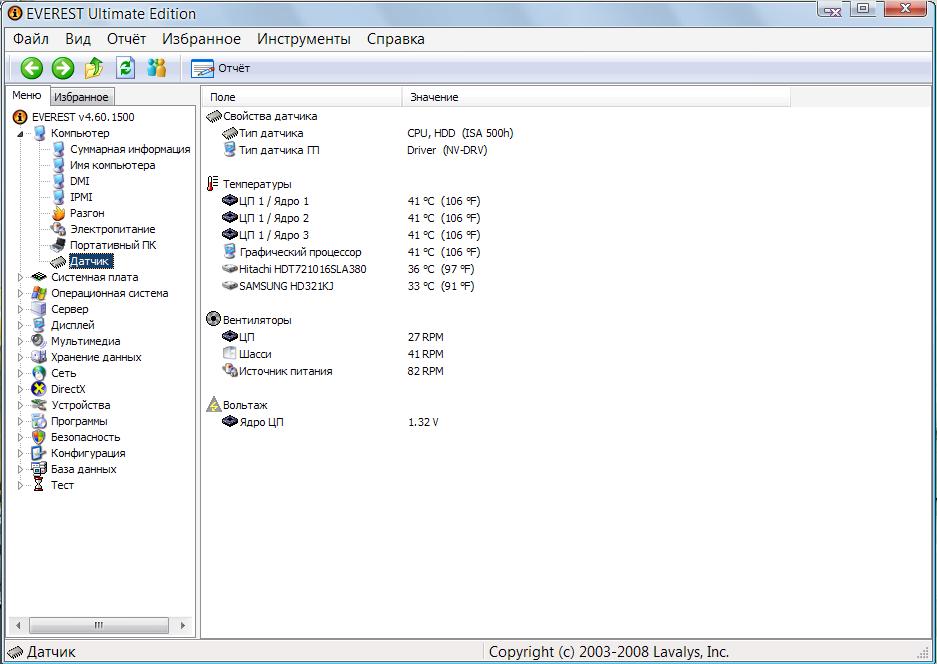This screenshot has height=664, width=937.
Task: Click the База данных icon
Action: 39,469
